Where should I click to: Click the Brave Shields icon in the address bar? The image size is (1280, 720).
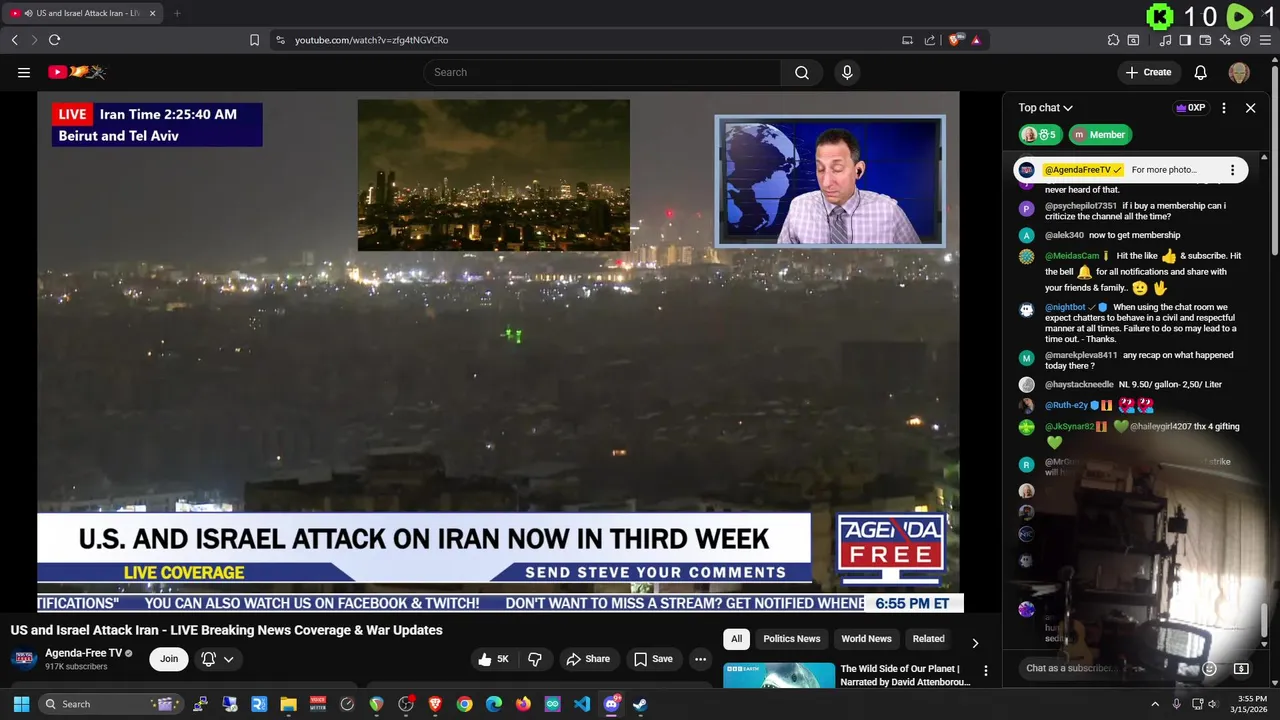[956, 40]
